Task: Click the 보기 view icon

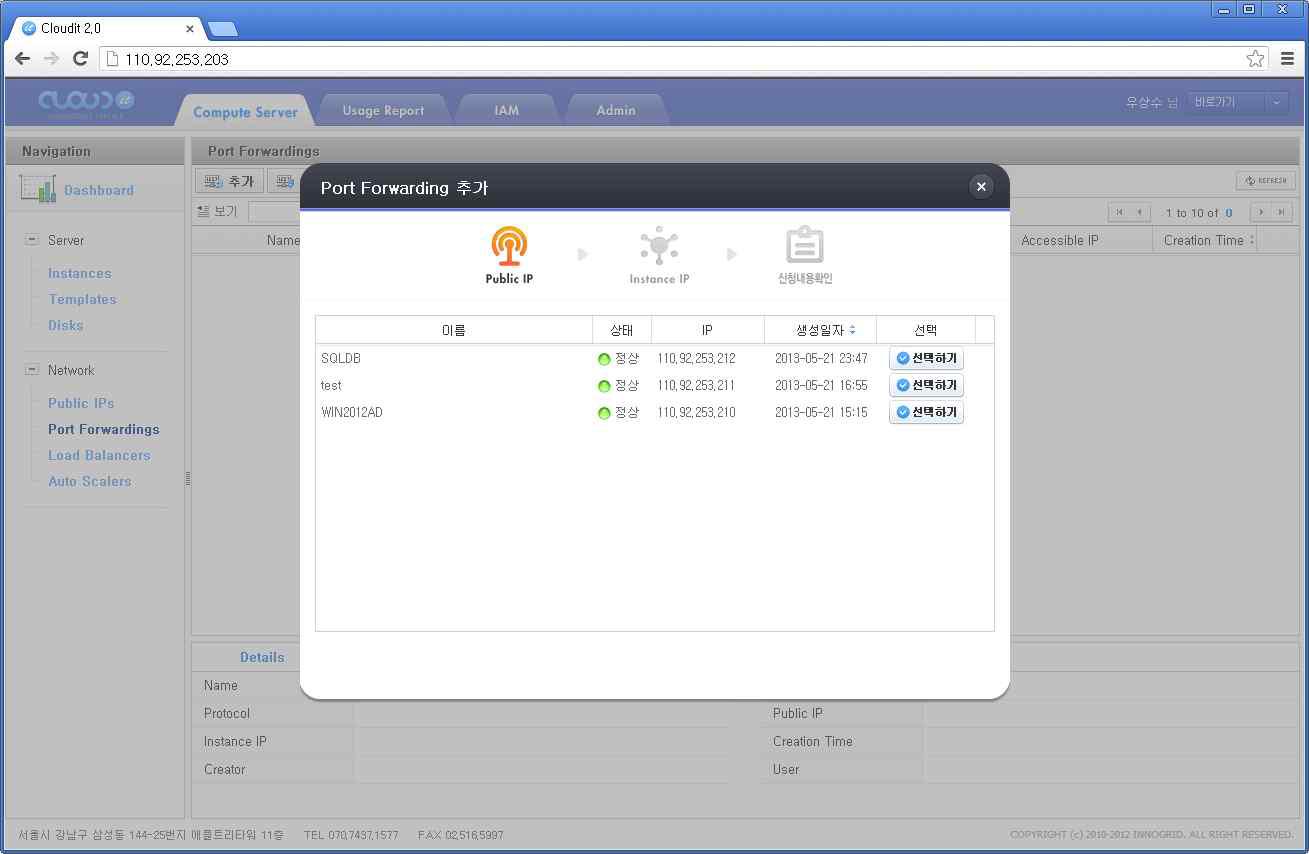Action: pos(204,212)
